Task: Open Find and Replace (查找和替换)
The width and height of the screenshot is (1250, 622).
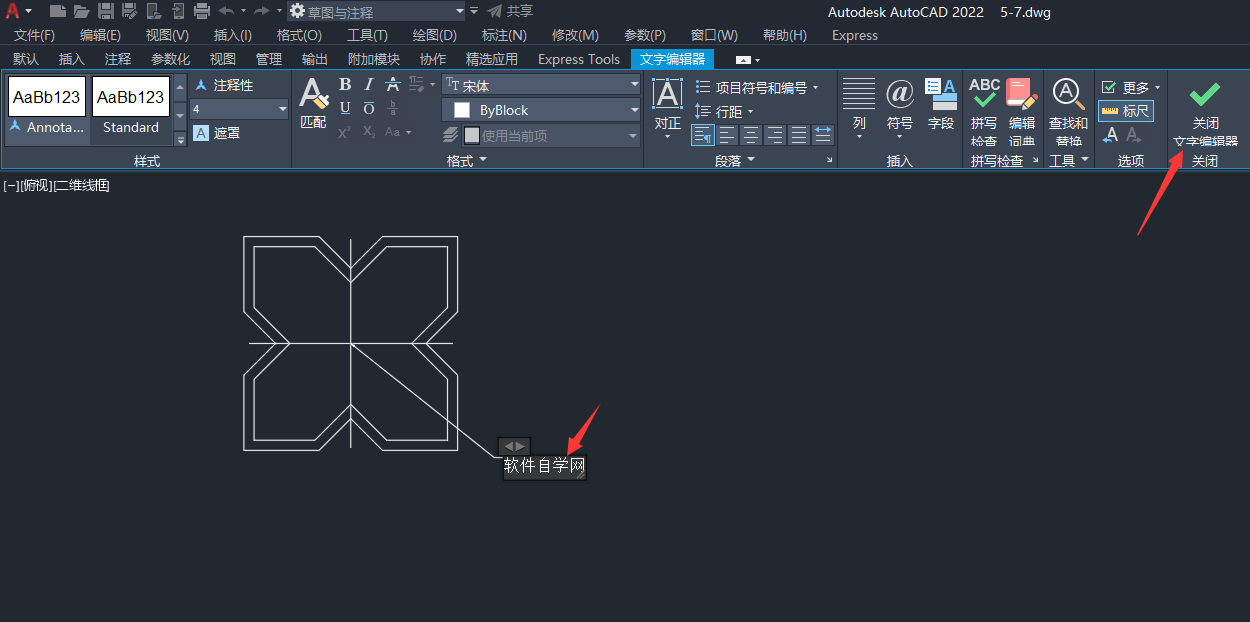Action: (1068, 111)
